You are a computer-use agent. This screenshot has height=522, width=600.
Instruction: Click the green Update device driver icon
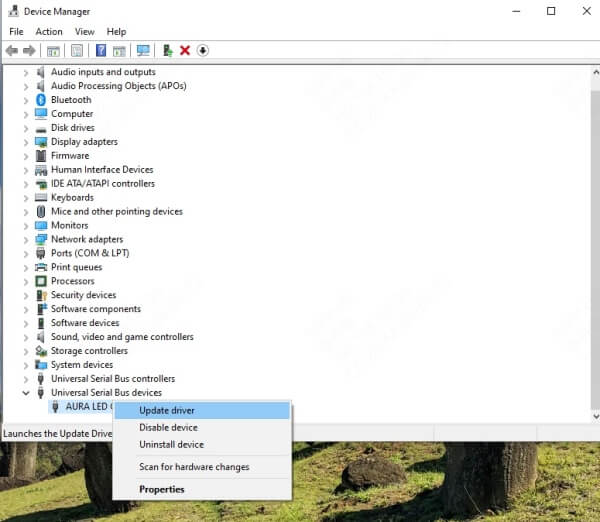(168, 51)
